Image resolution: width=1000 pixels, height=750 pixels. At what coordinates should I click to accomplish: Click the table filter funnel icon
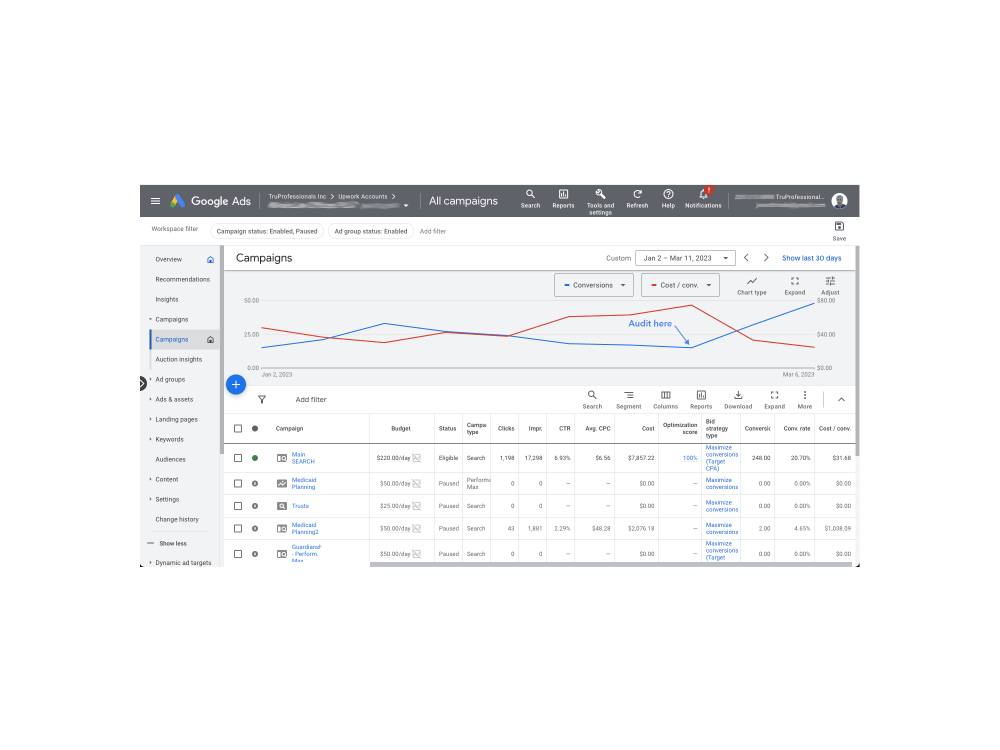point(261,399)
